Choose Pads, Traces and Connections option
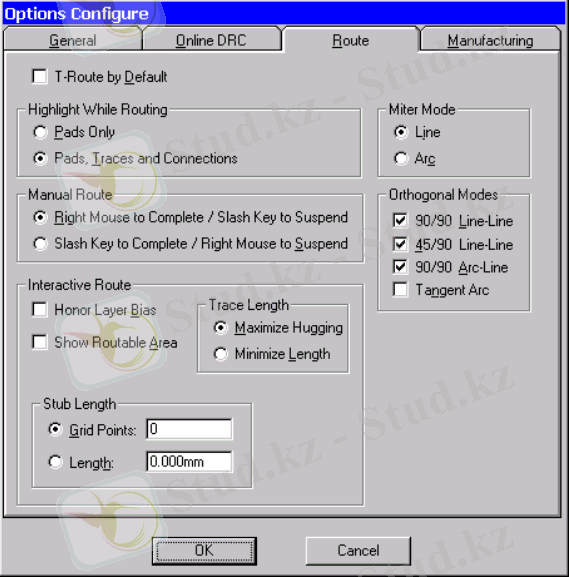569x577 pixels. pyautogui.click(x=40, y=158)
